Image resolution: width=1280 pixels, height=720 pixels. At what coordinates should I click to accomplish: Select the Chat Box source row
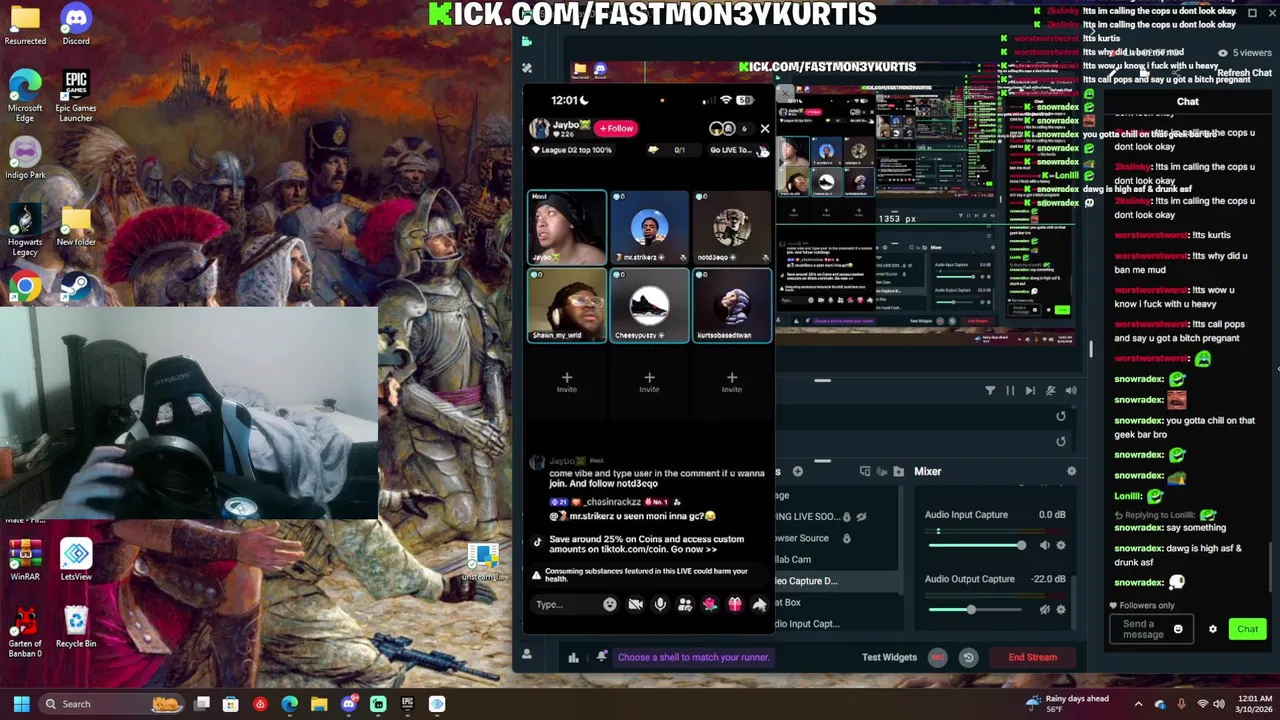tap(838, 602)
